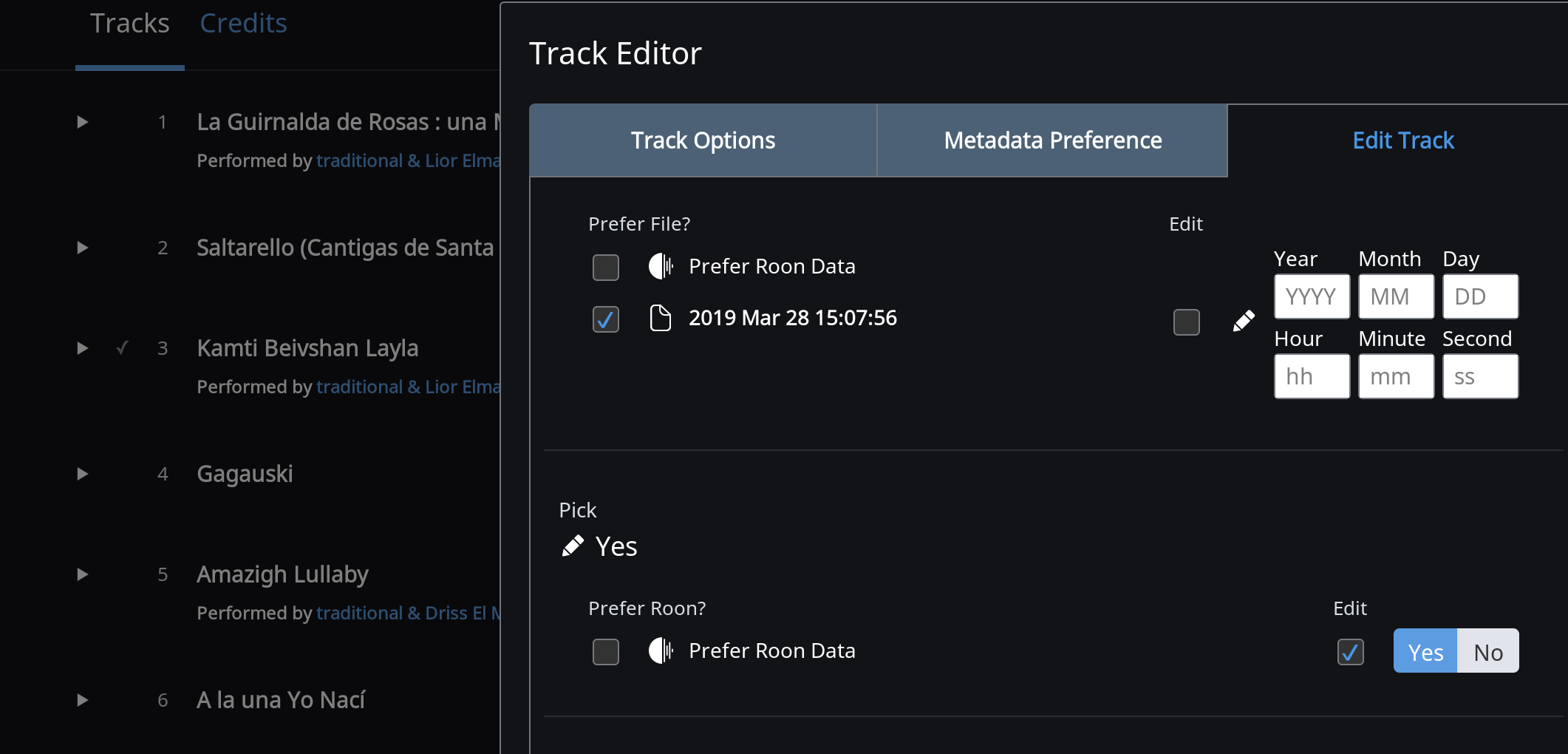Switch to the Credits tab

pos(243,24)
